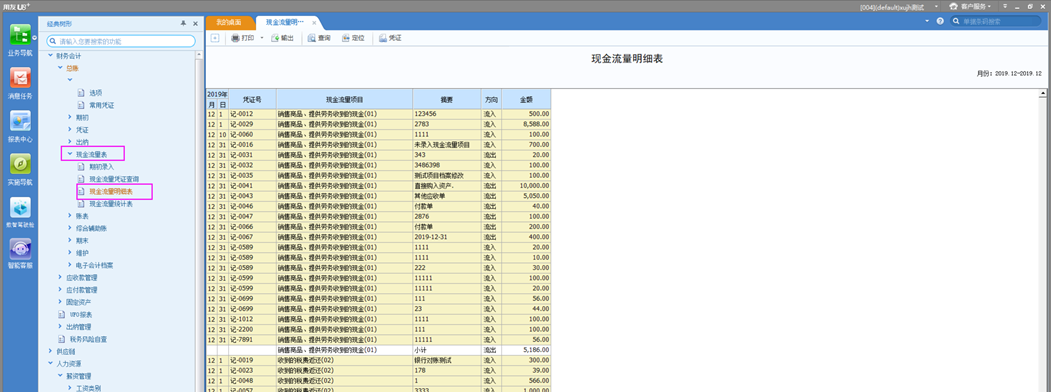Open UFO报表 in the tree
The height and width of the screenshot is (392, 1051).
click(x=81, y=314)
